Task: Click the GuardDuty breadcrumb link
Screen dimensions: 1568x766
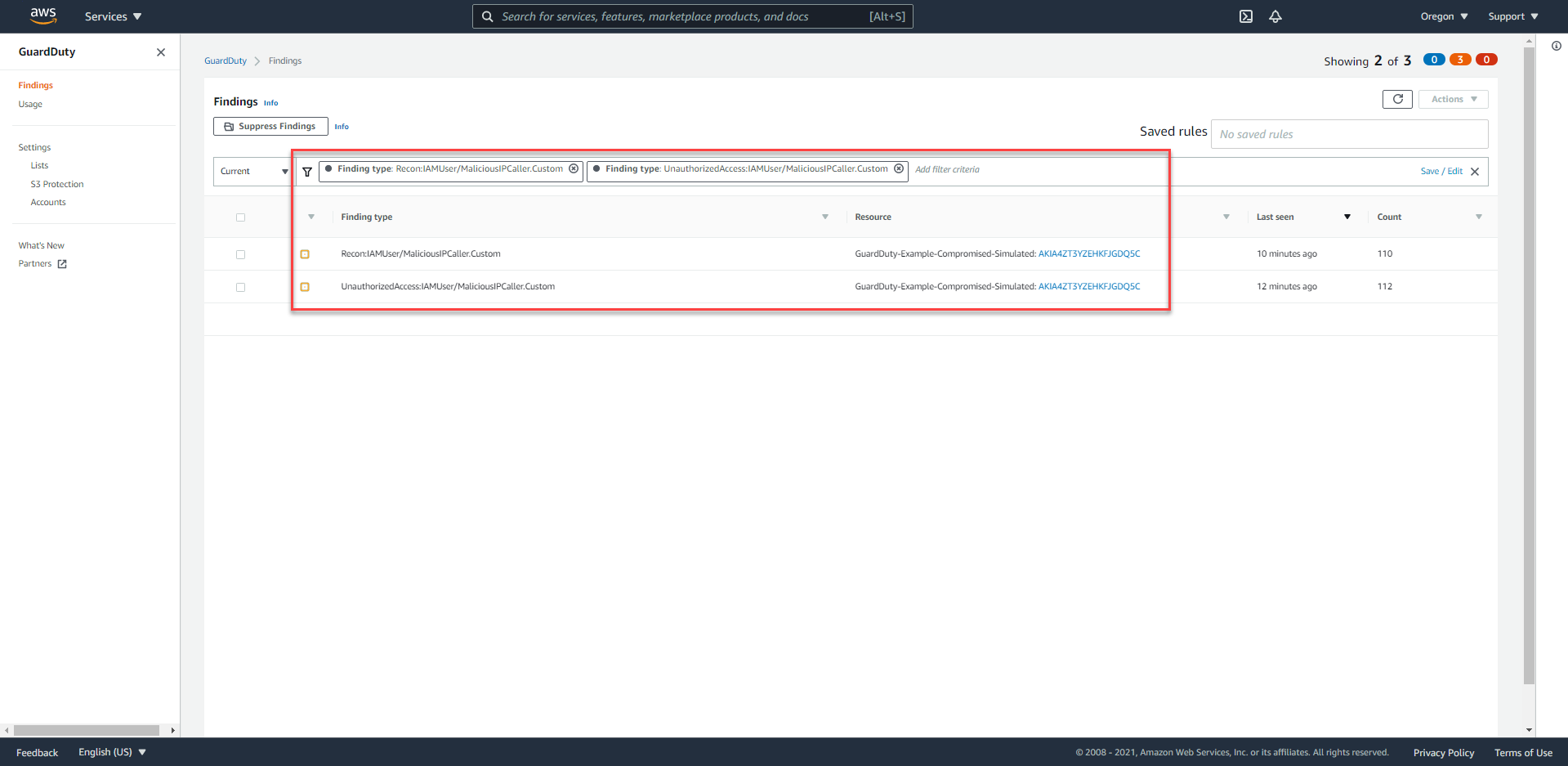Action: coord(226,60)
